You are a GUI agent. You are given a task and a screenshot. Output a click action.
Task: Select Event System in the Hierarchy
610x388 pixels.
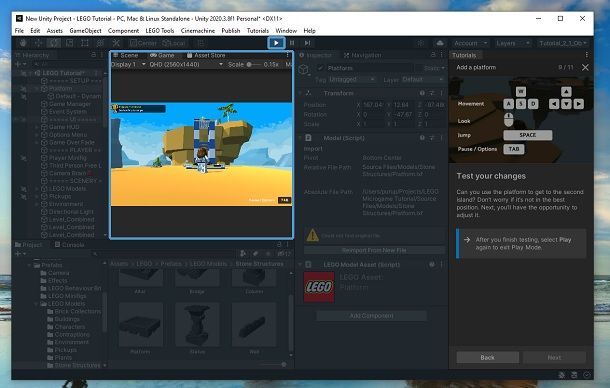(x=68, y=112)
